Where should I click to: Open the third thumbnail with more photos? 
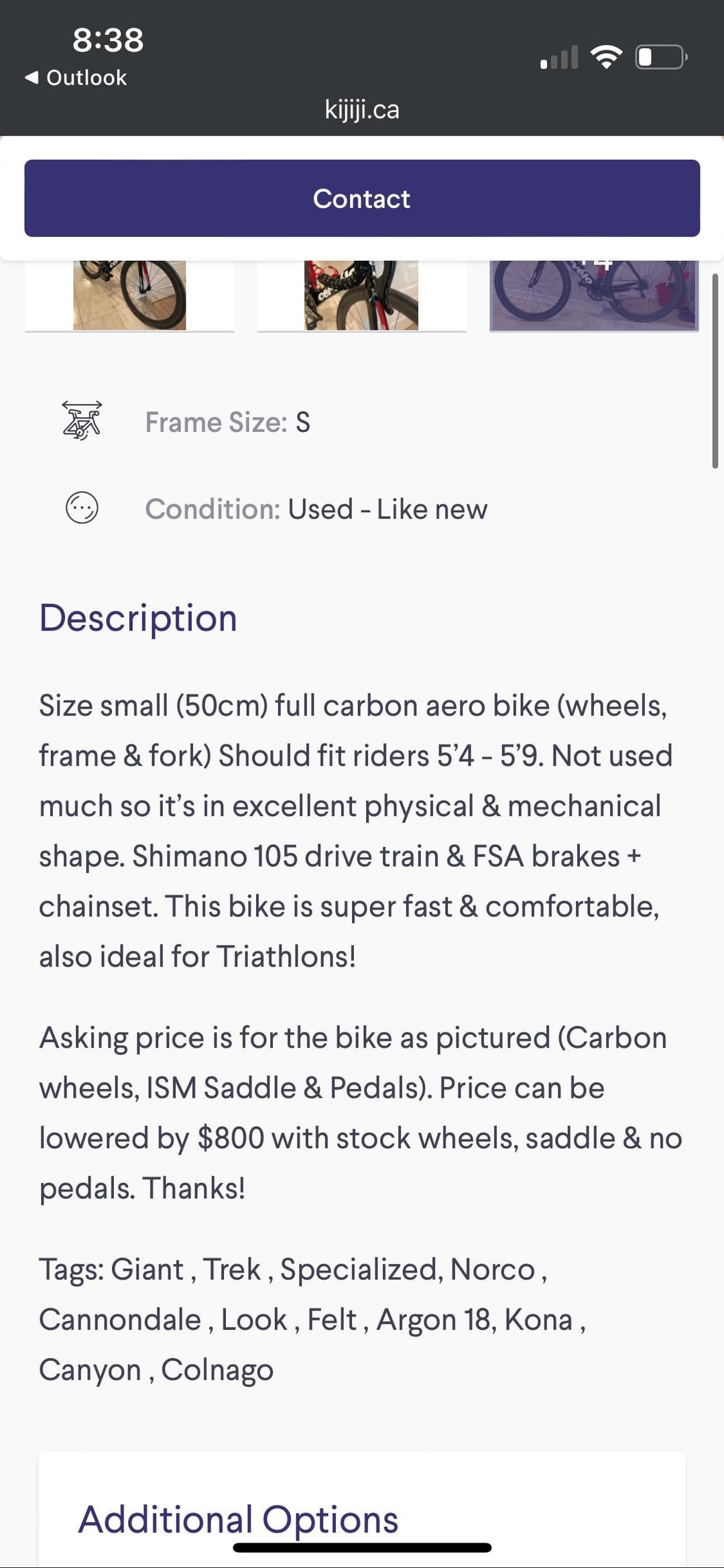pos(594,295)
